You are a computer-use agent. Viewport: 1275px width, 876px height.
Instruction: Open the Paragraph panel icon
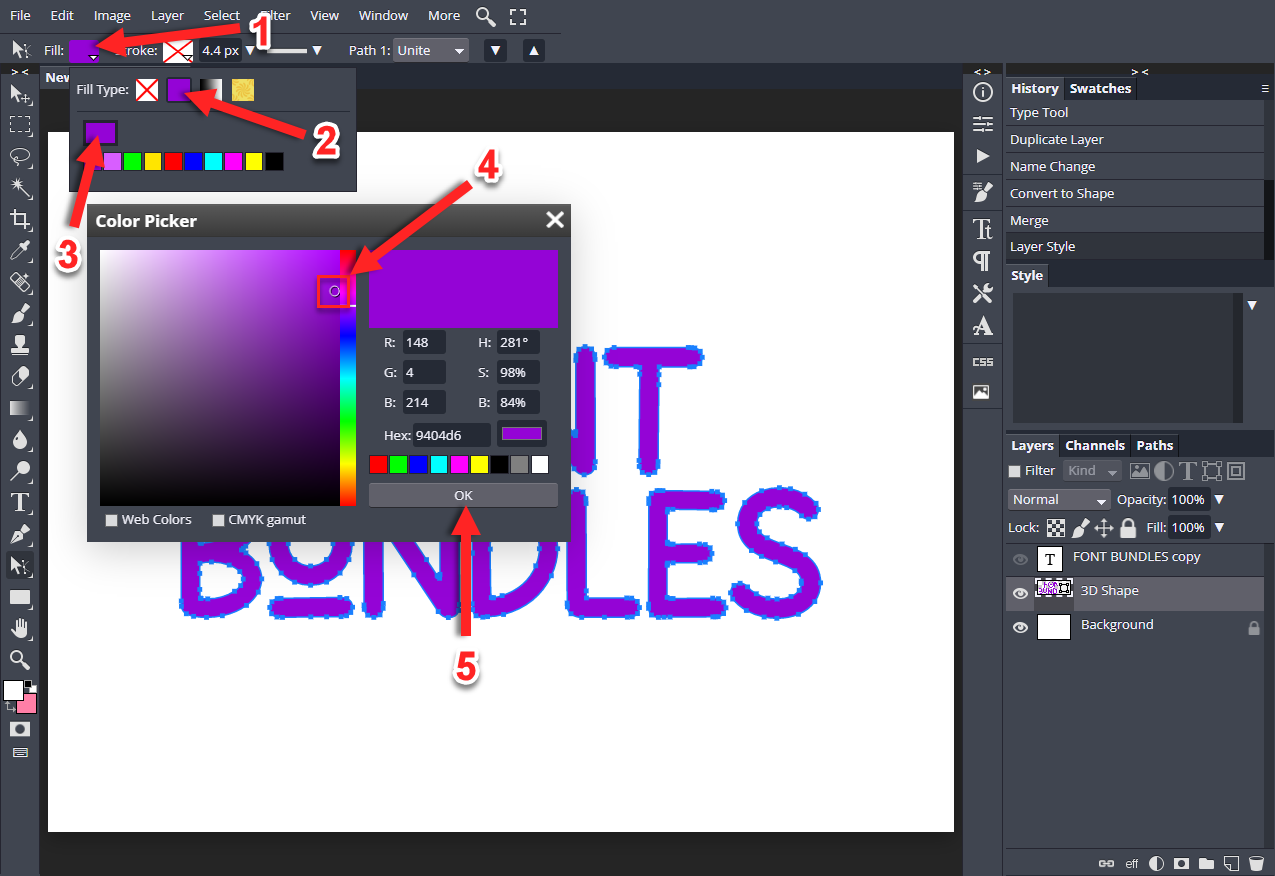983,261
